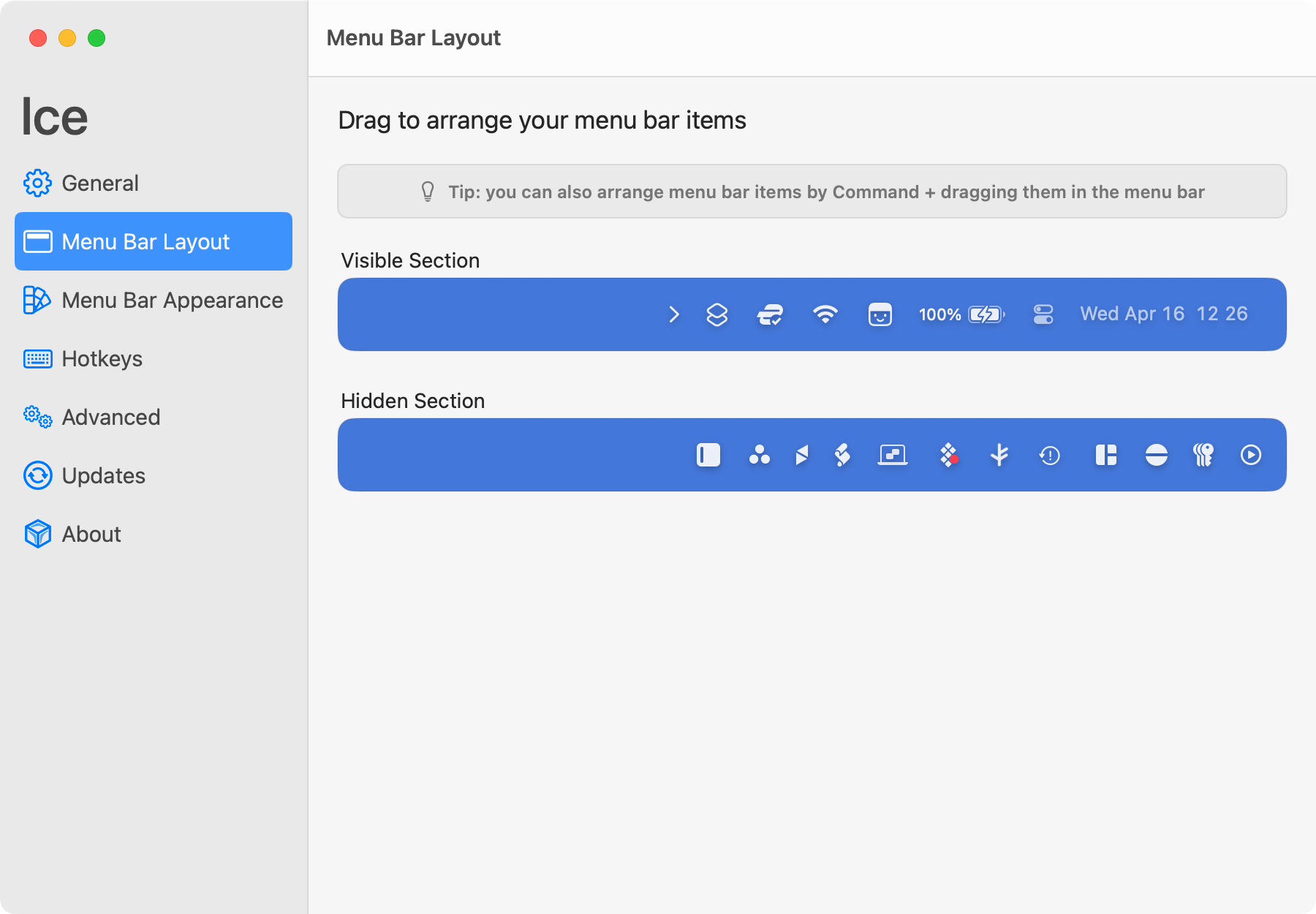
Task: Click the chevron arrow in Visible Section
Action: [x=674, y=314]
